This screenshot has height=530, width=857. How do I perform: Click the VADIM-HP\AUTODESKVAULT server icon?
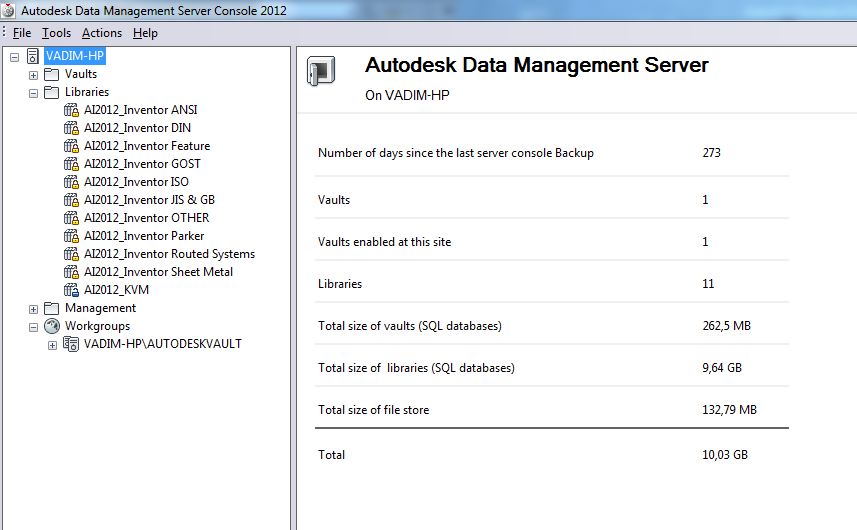point(71,344)
